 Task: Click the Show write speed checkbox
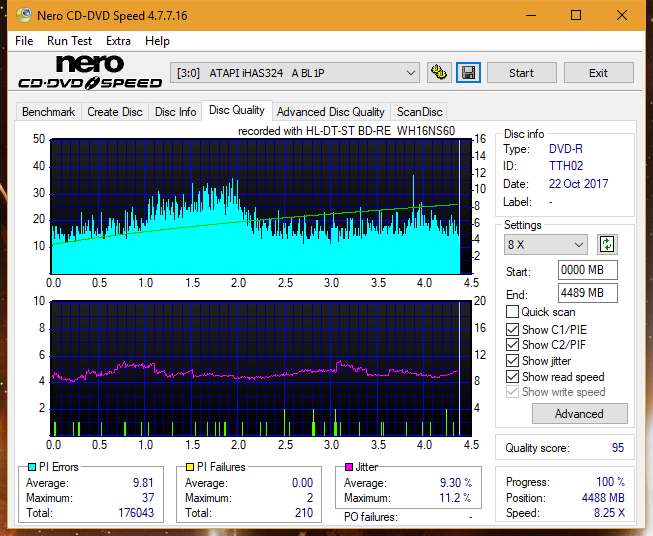point(512,392)
